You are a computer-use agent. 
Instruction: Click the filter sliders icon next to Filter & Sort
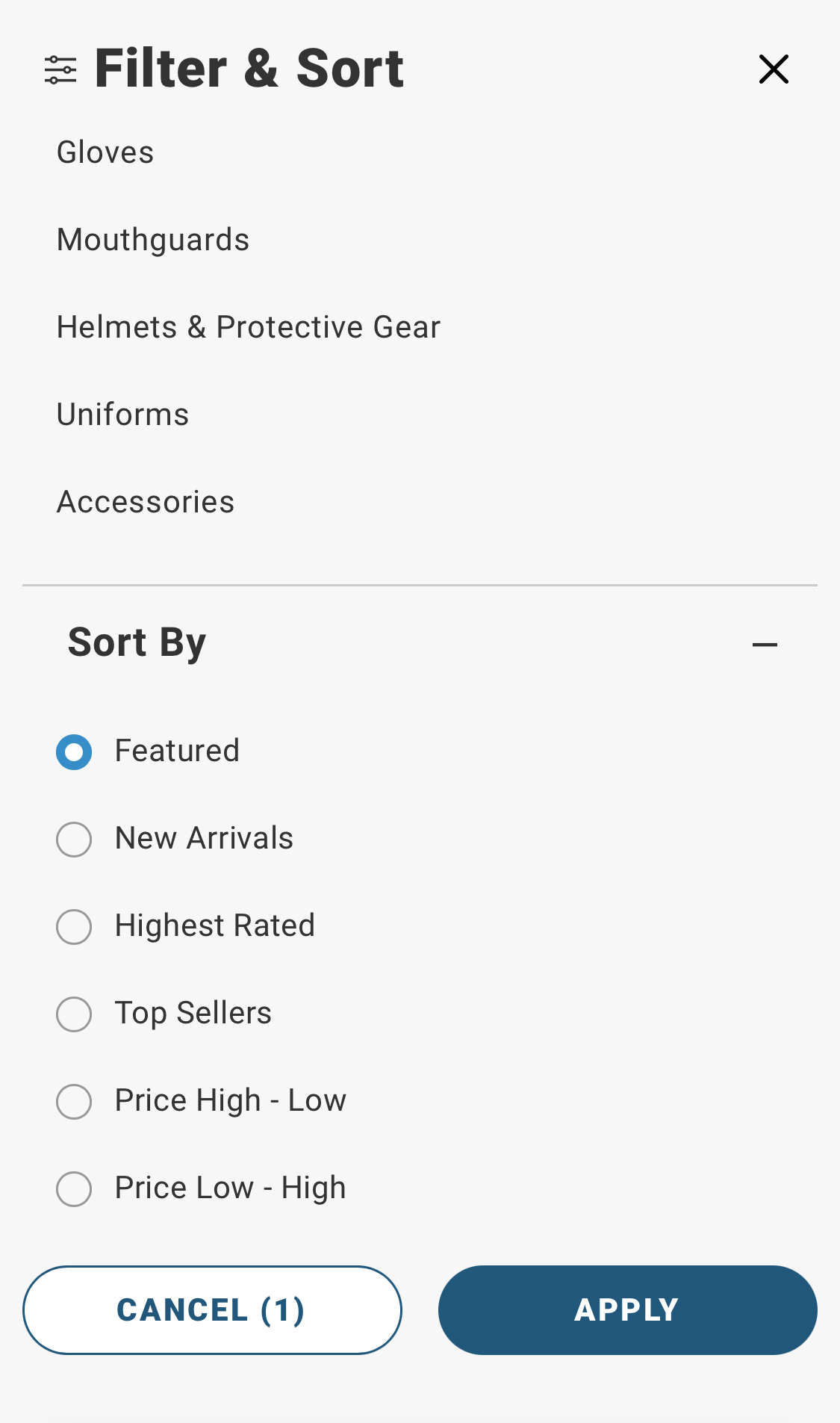[x=60, y=69]
